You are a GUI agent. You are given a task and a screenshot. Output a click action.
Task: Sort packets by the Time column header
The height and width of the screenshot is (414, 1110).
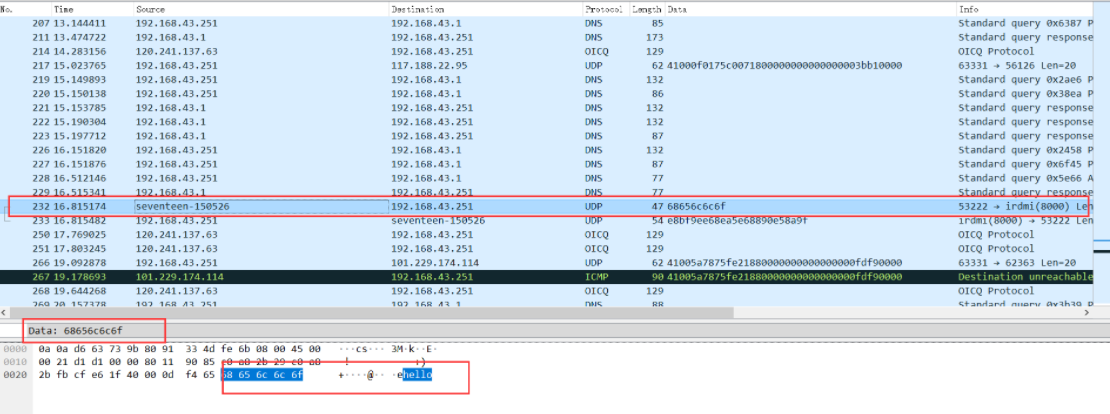pyautogui.click(x=93, y=10)
